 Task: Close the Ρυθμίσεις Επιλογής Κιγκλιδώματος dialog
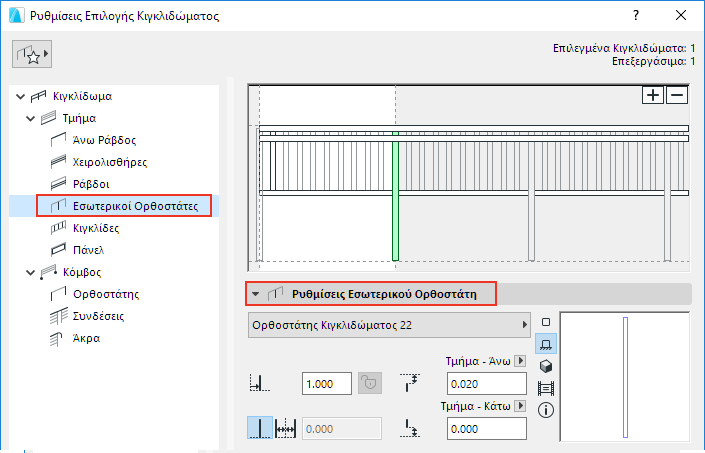[x=681, y=15]
